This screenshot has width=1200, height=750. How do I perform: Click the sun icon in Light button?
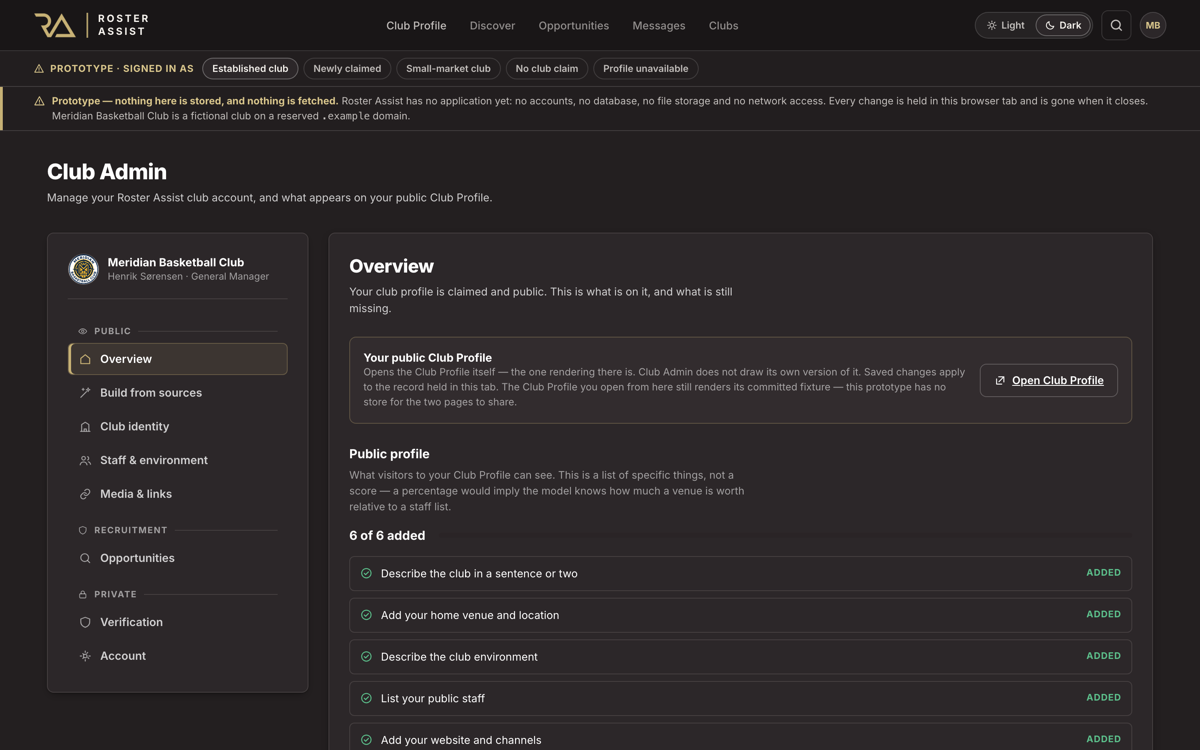tap(991, 25)
